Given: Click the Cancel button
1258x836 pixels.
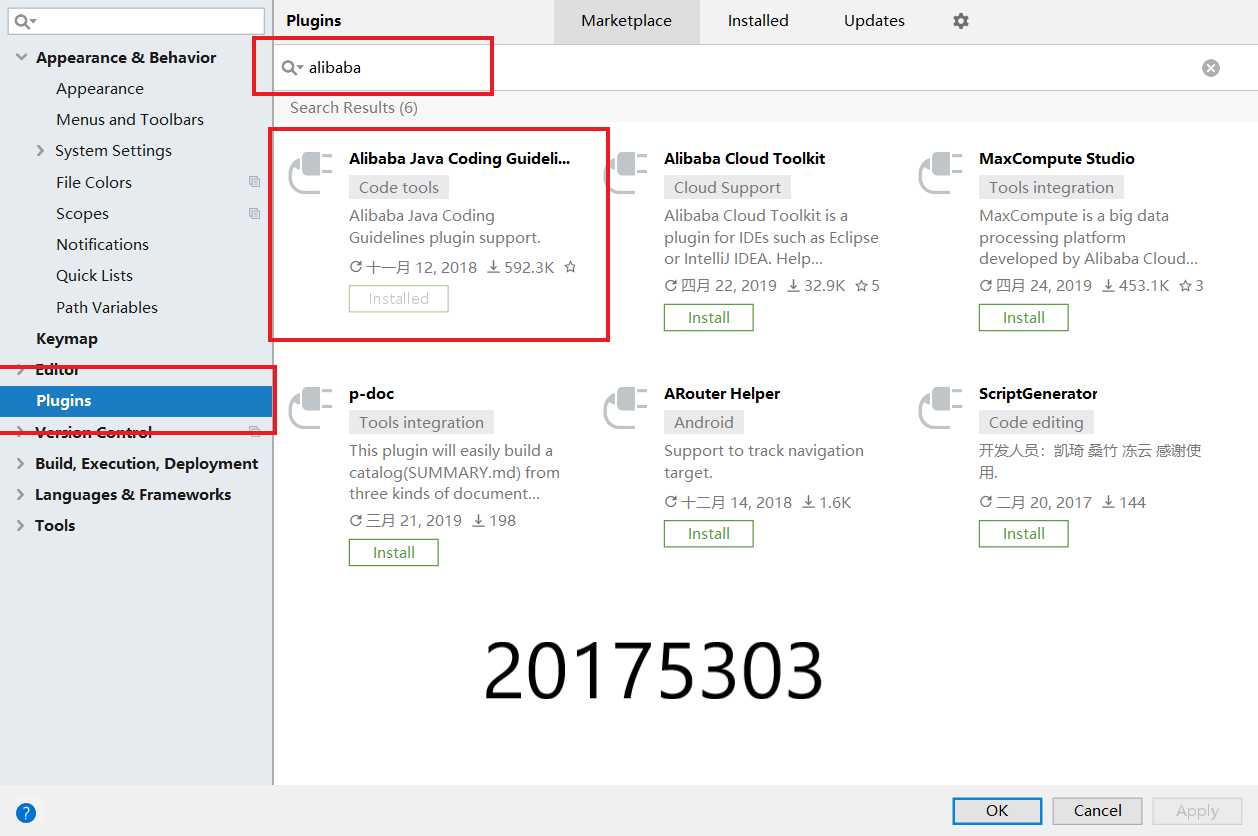Looking at the screenshot, I should 1098,811.
